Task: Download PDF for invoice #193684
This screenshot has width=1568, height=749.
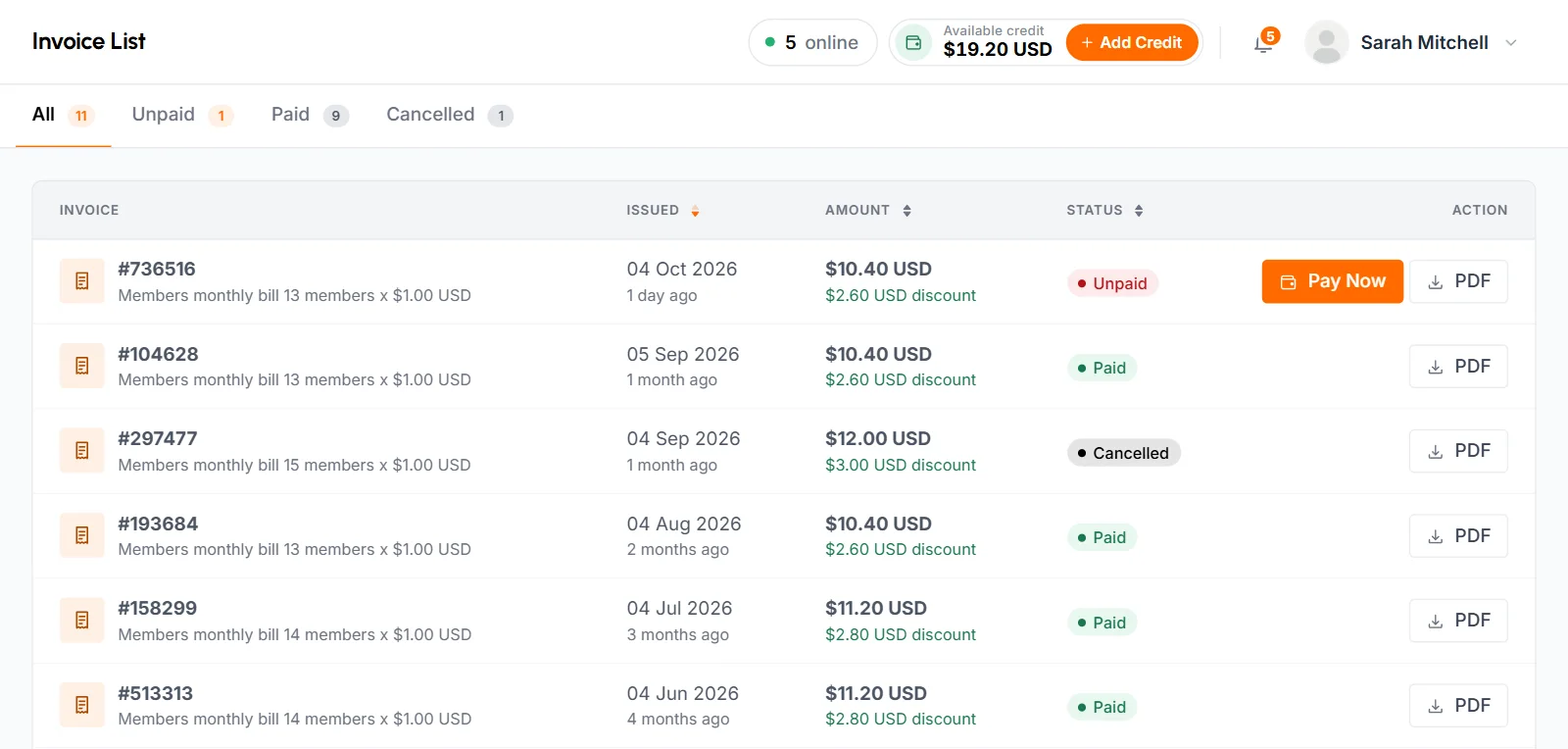Action: [x=1458, y=536]
